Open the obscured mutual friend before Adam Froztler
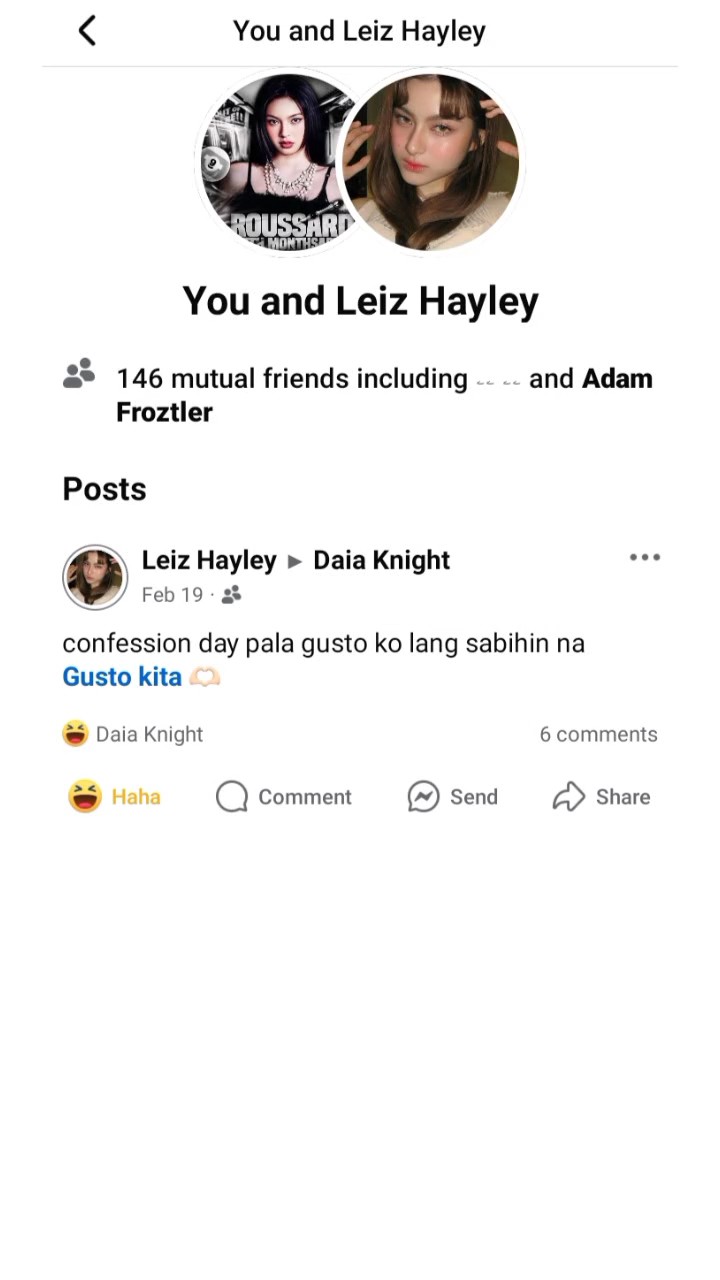This screenshot has width=720, height=1280. click(x=498, y=381)
